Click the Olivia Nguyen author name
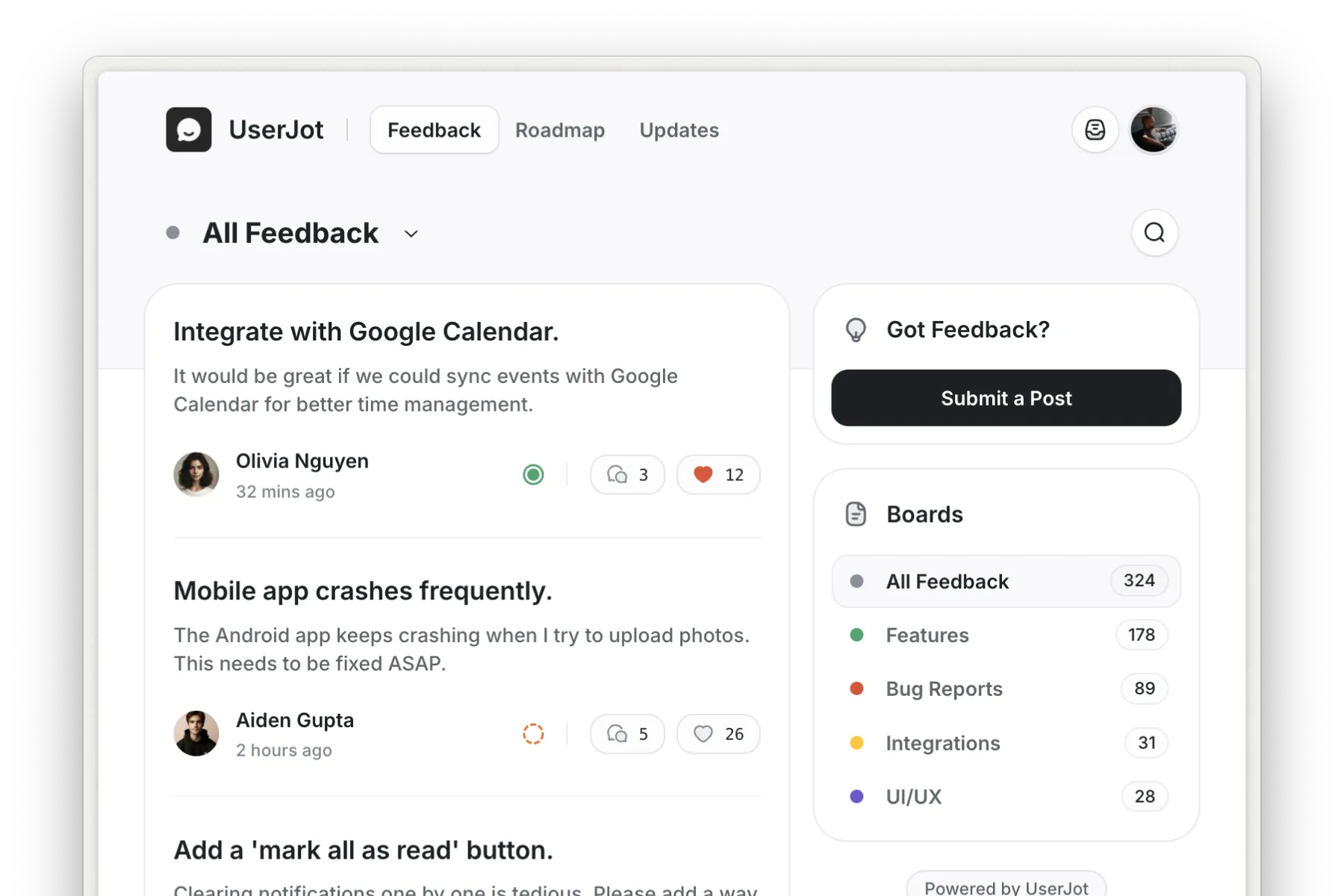The image size is (1344, 896). pyautogui.click(x=302, y=461)
